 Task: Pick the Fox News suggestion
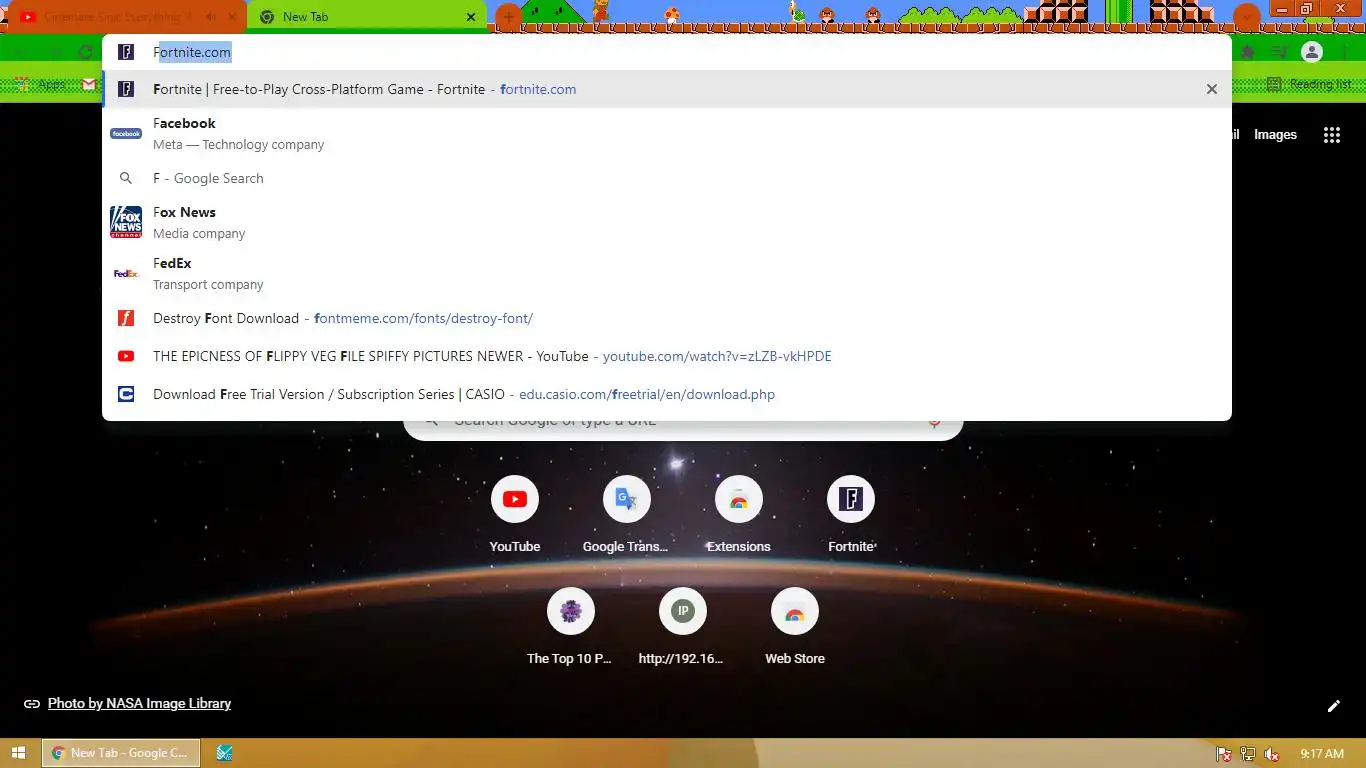[667, 222]
